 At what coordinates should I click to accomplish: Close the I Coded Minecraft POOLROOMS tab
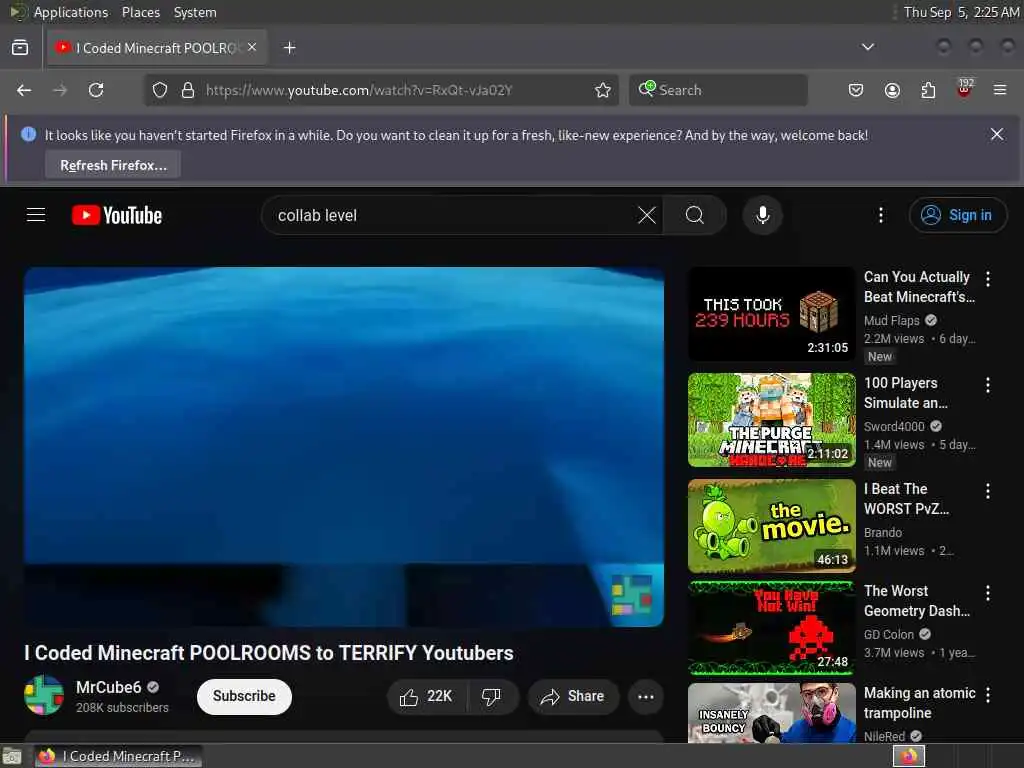tap(252, 47)
